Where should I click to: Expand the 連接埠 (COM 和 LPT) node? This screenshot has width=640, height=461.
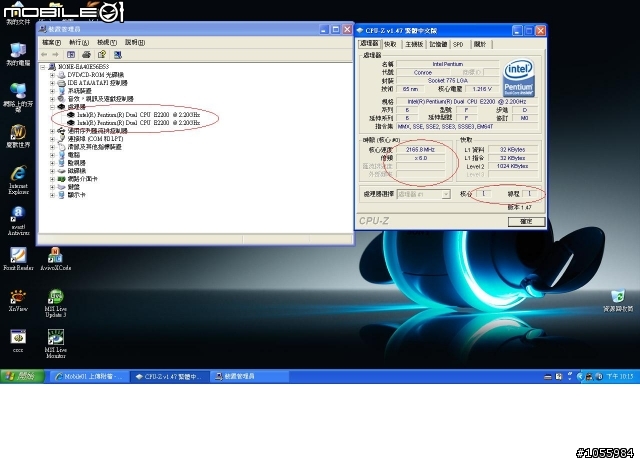[x=52, y=139]
